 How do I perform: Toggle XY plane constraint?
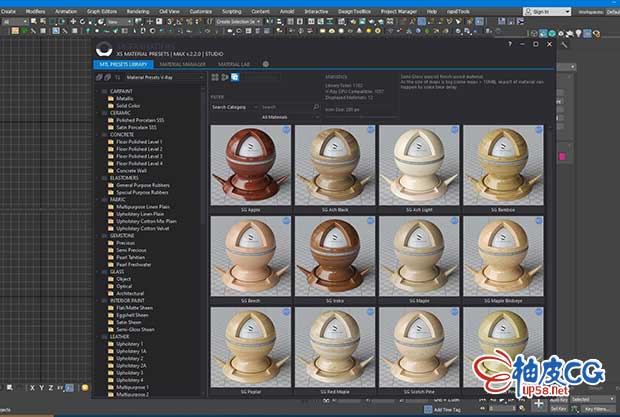click(60, 388)
